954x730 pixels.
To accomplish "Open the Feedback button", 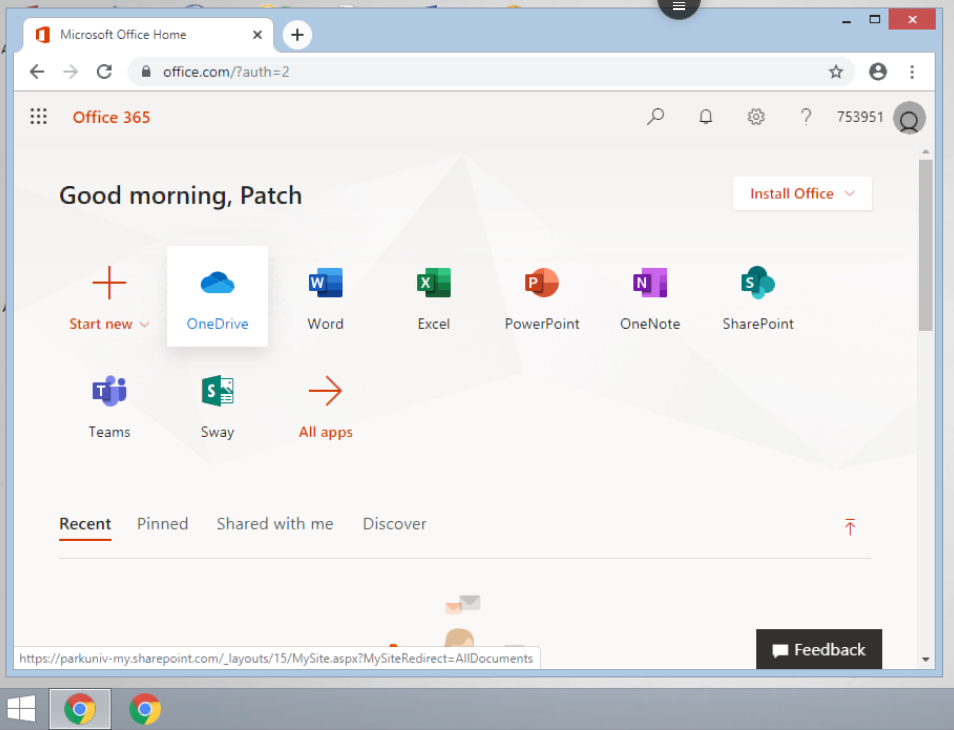I will pyautogui.click(x=819, y=649).
